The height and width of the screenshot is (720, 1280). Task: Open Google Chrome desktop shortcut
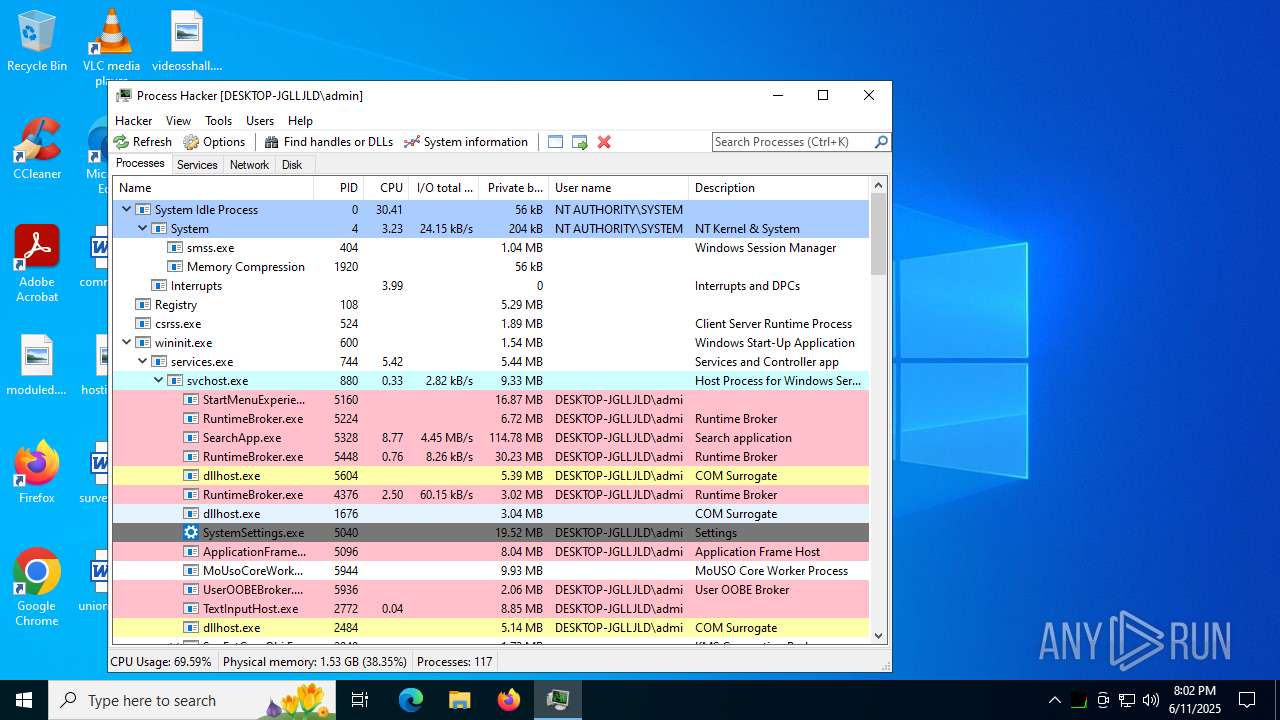pyautogui.click(x=37, y=588)
